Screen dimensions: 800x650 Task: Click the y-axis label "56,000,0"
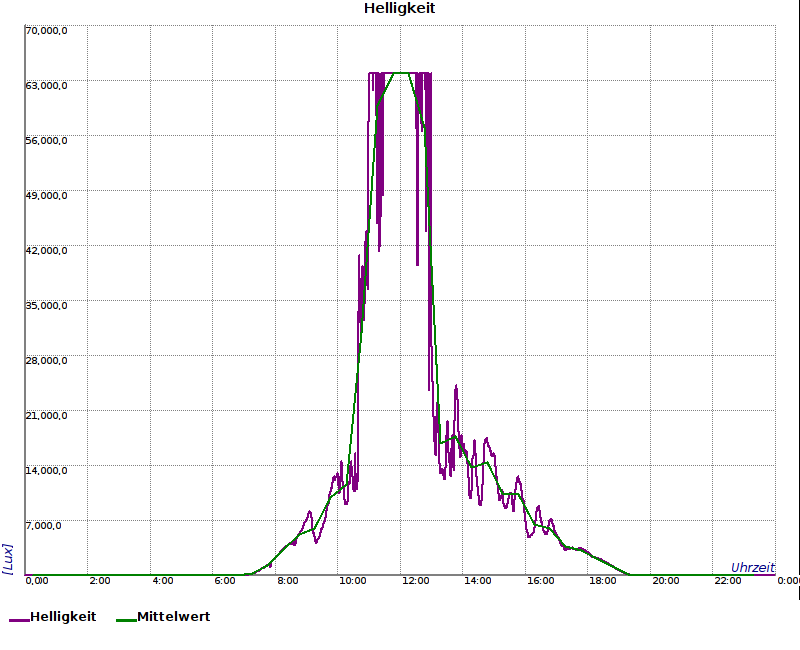pyautogui.click(x=46, y=141)
